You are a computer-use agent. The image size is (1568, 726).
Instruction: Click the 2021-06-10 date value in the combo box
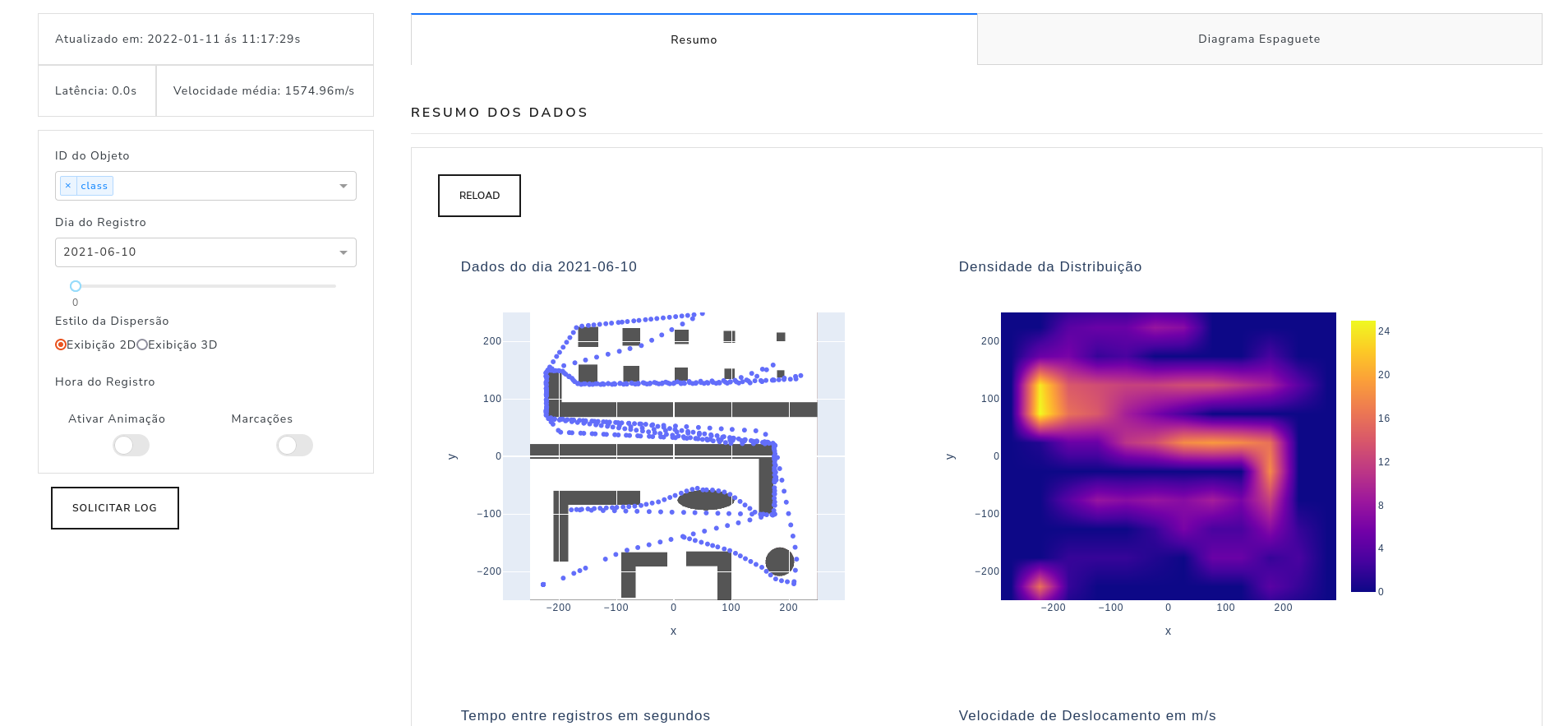(x=100, y=252)
